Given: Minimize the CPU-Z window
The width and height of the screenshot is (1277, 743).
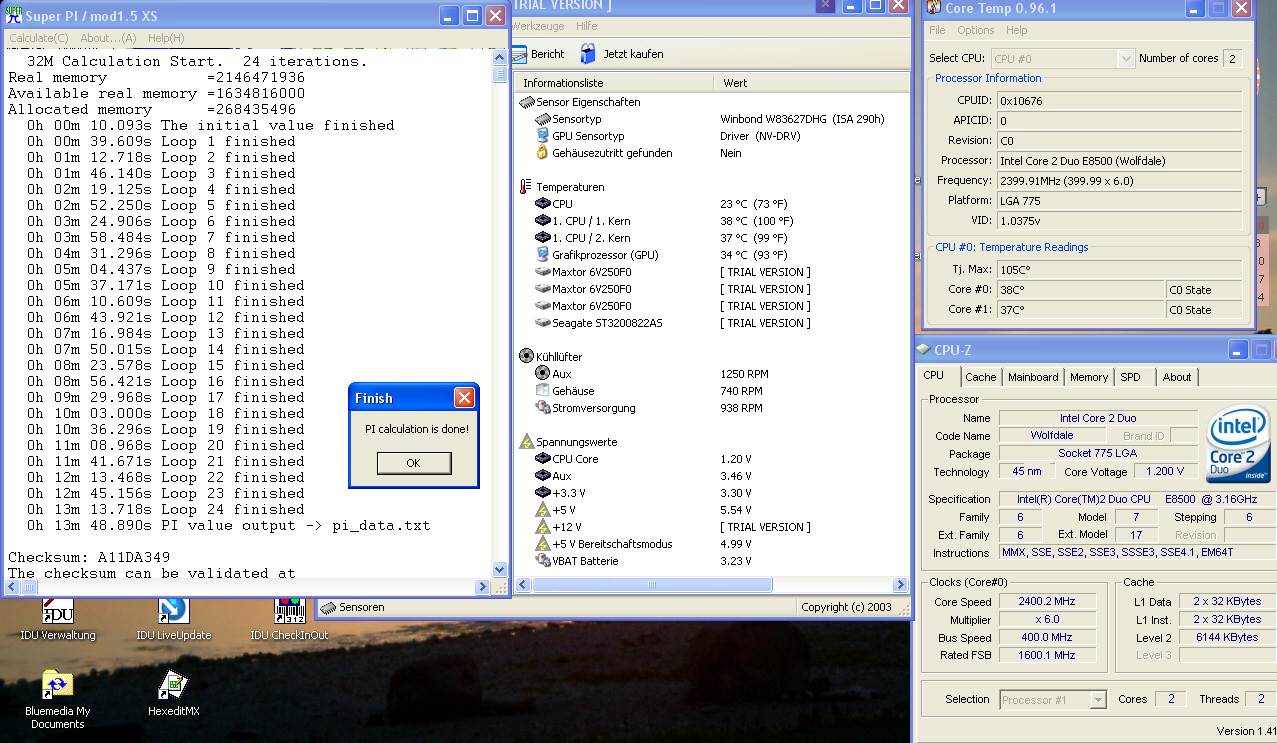Looking at the screenshot, I should (1239, 350).
